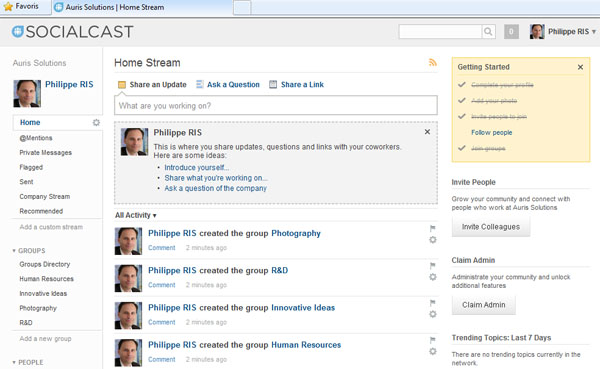Open Human Resources group link in stream
600x369 pixels.
point(306,345)
